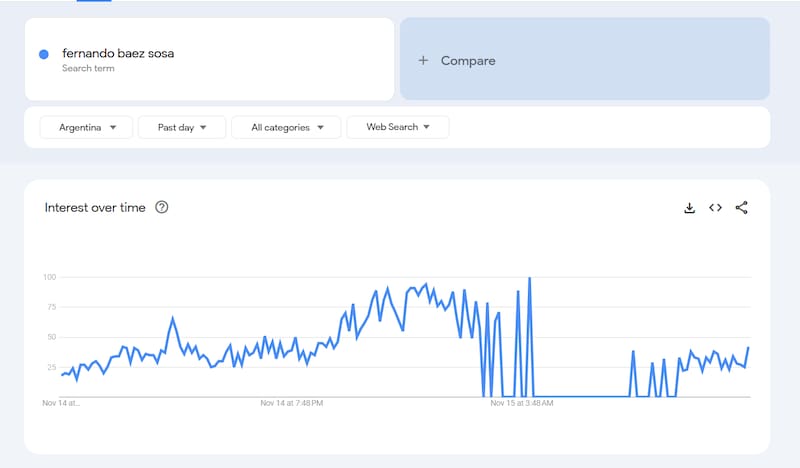The image size is (800, 468).
Task: Click the Search term subtitle text
Action: point(88,68)
